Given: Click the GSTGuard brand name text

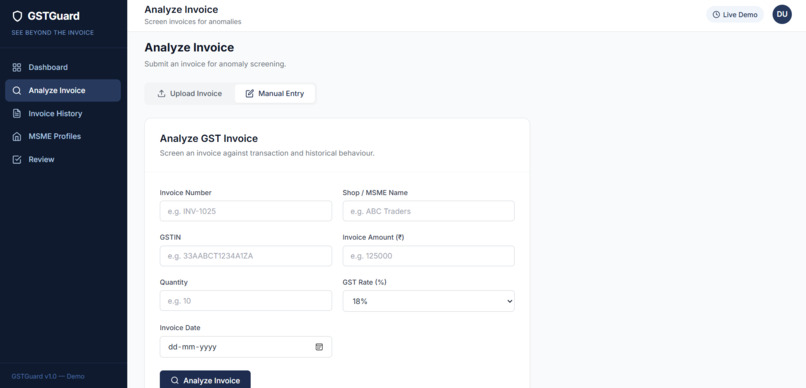Looking at the screenshot, I should coord(53,16).
